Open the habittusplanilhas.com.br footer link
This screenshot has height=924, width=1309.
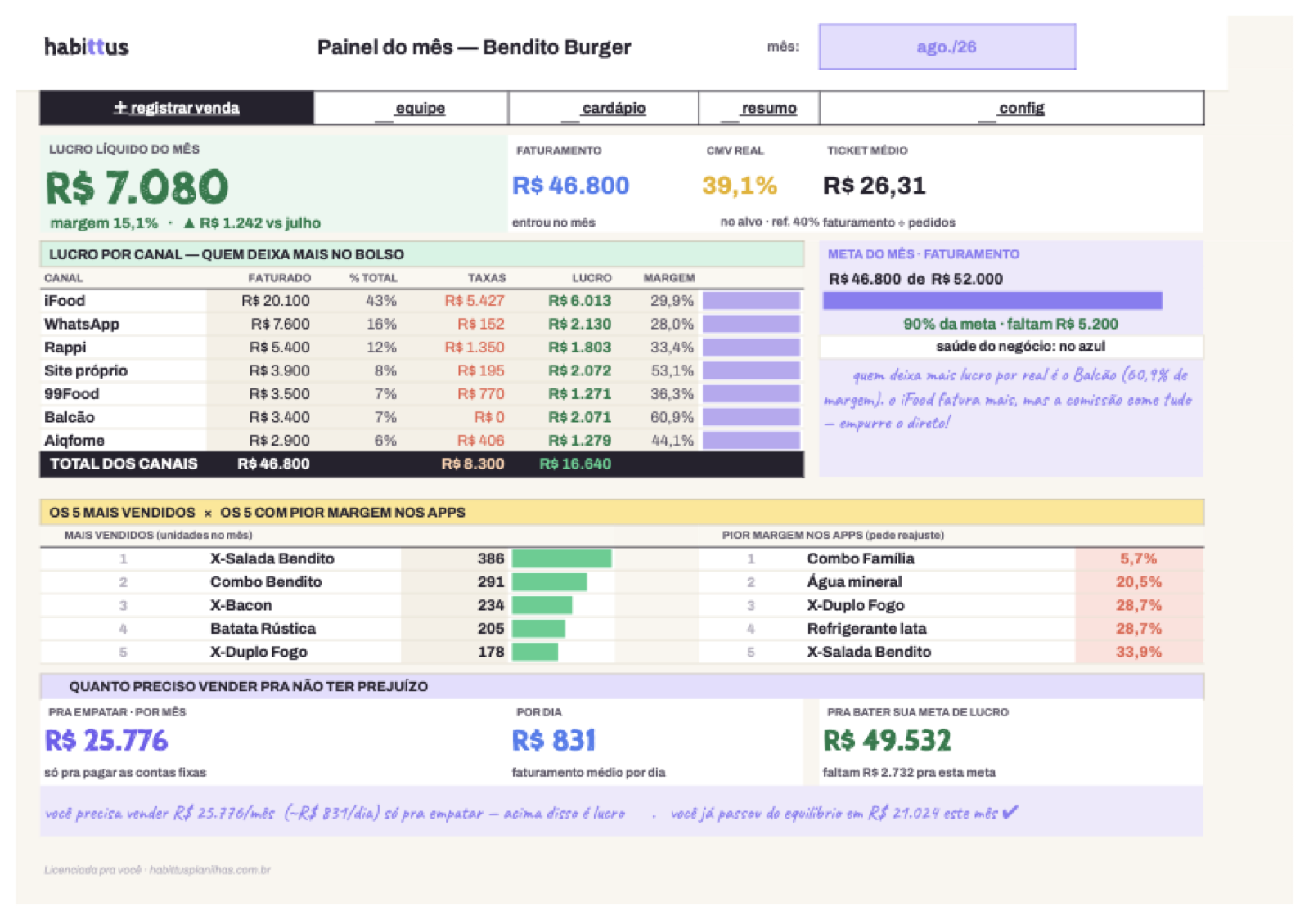pos(209,870)
